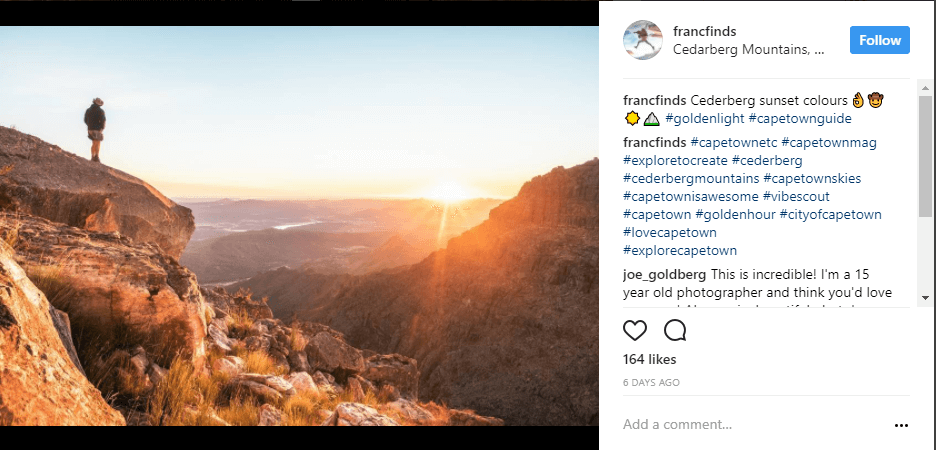The height and width of the screenshot is (450, 936).
Task: Like the post with heart icon
Action: pyautogui.click(x=635, y=330)
